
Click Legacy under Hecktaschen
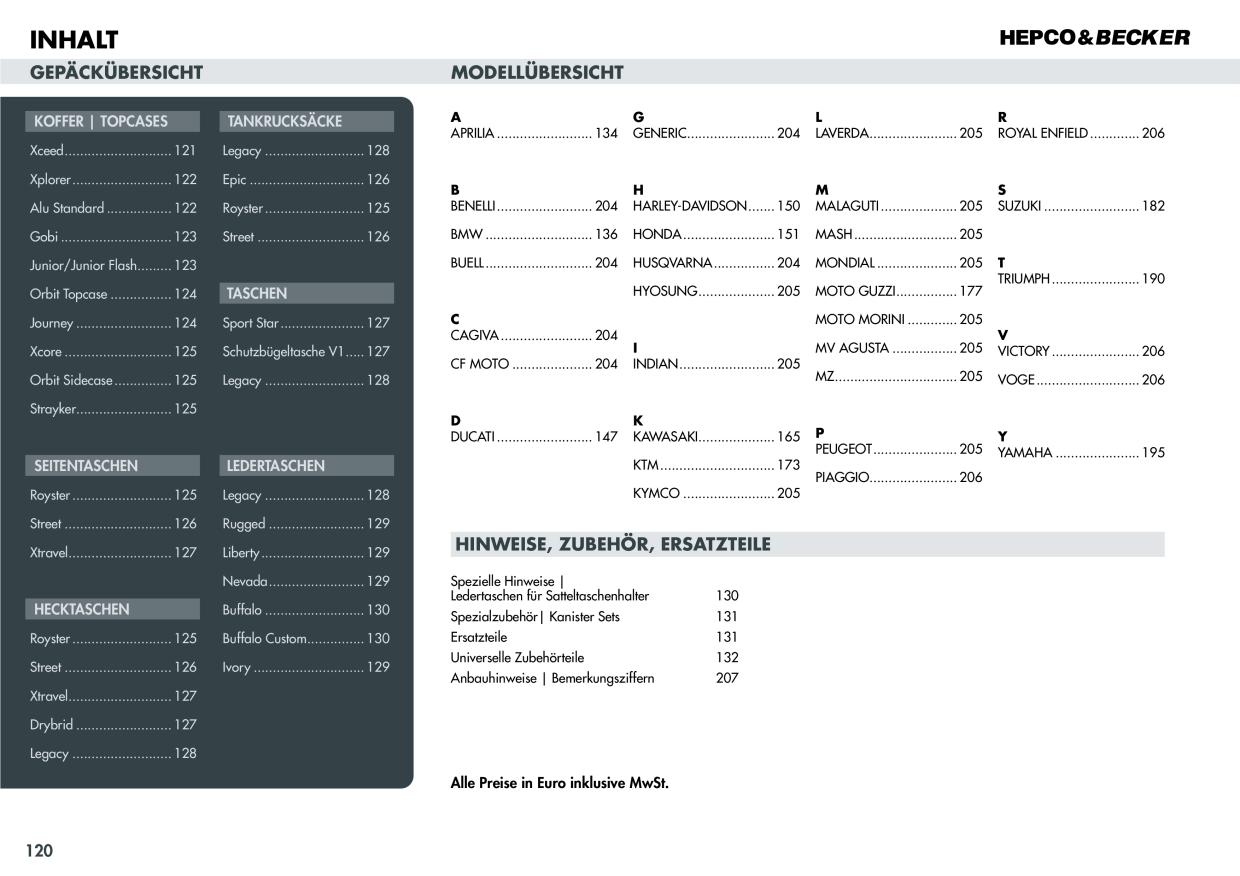[x=113, y=754]
